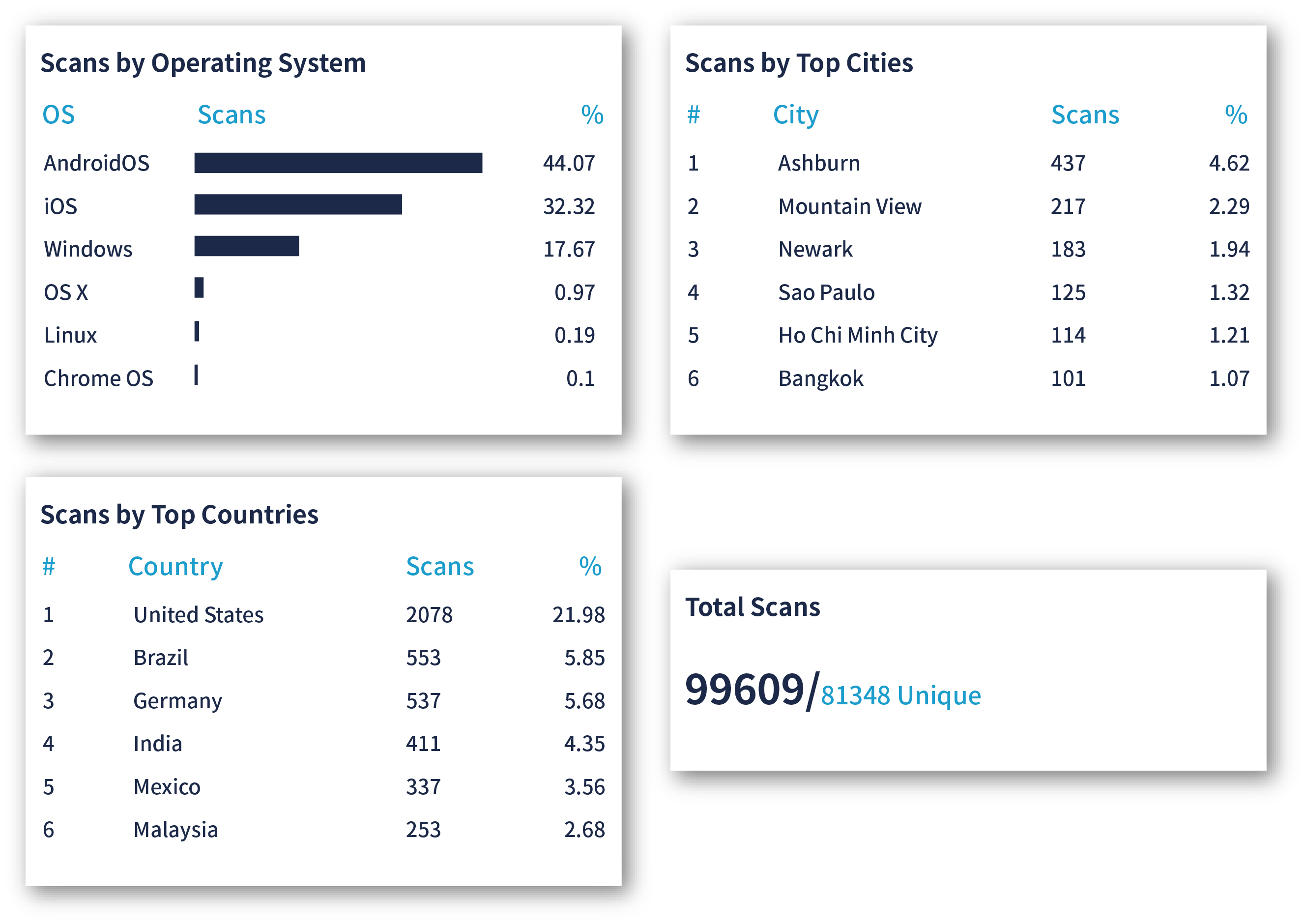Click the AndroidOS scans bar
1305x924 pixels.
[338, 163]
